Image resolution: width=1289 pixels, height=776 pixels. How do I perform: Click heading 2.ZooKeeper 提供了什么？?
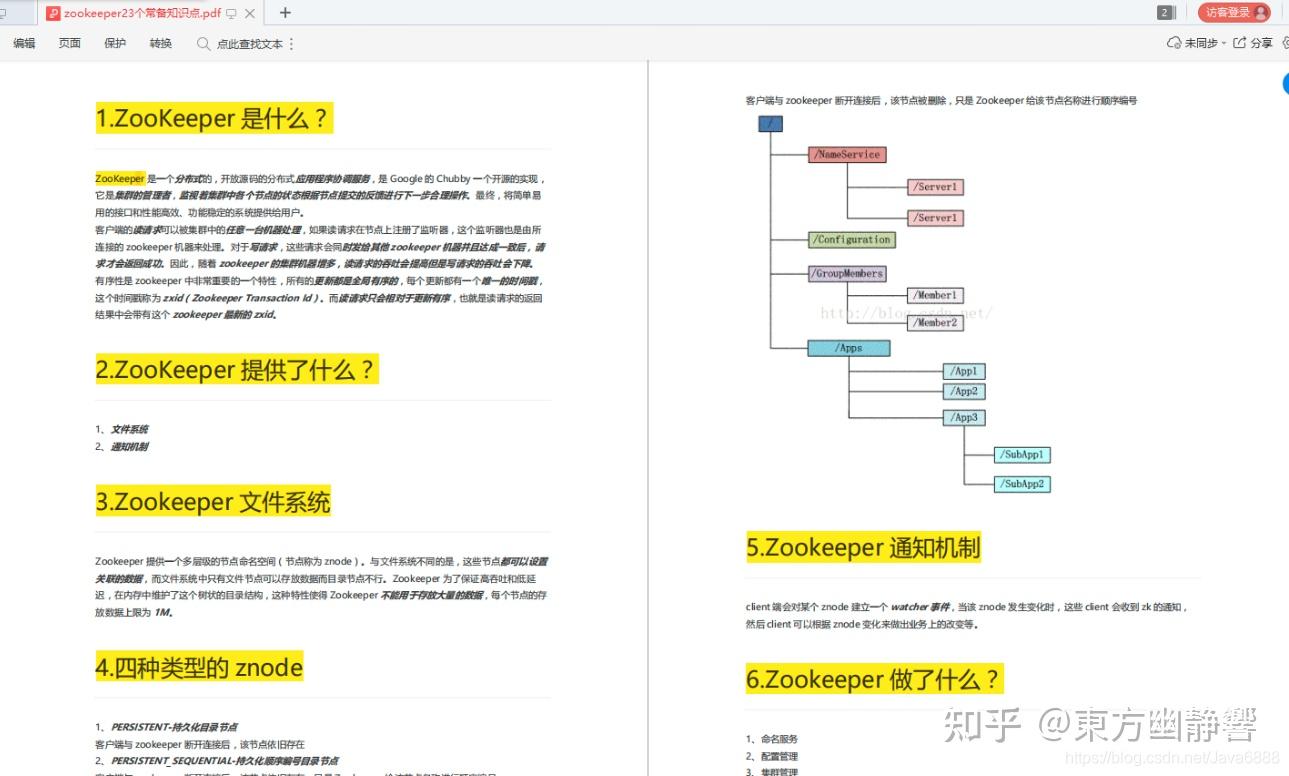[237, 369]
